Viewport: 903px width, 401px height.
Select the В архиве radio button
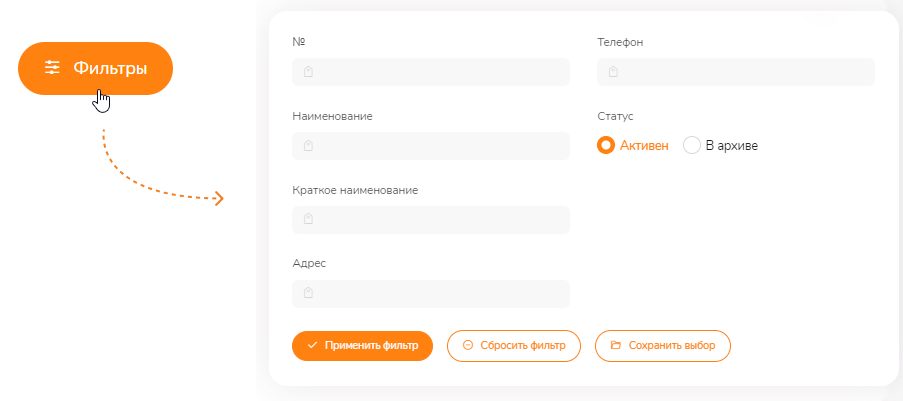[x=692, y=146]
